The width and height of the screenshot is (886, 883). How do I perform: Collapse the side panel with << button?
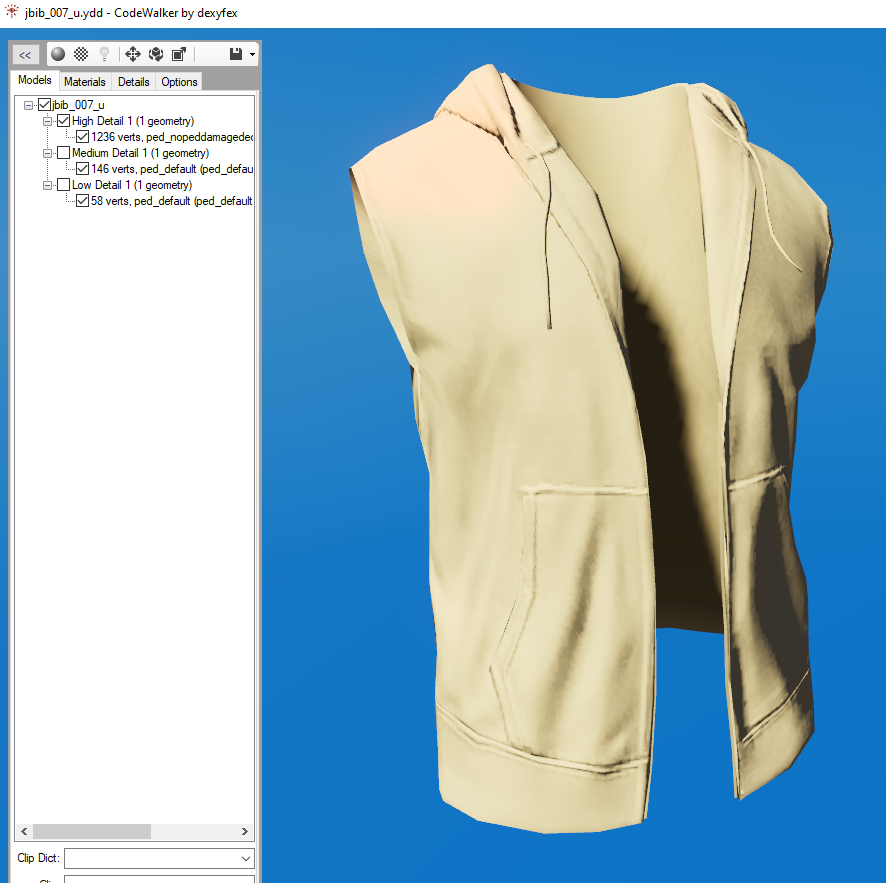coord(25,55)
